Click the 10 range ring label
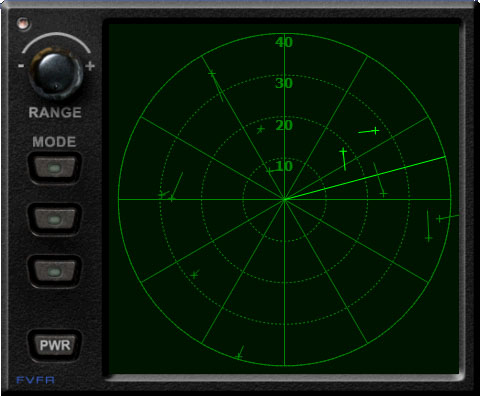 tap(285, 166)
